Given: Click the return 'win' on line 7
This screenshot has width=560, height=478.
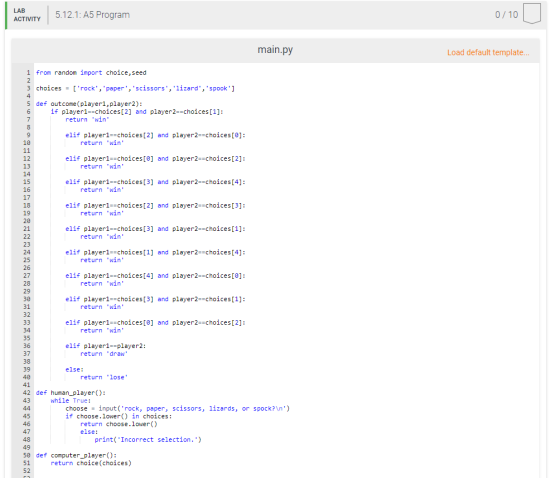Looking at the screenshot, I should [87, 119].
